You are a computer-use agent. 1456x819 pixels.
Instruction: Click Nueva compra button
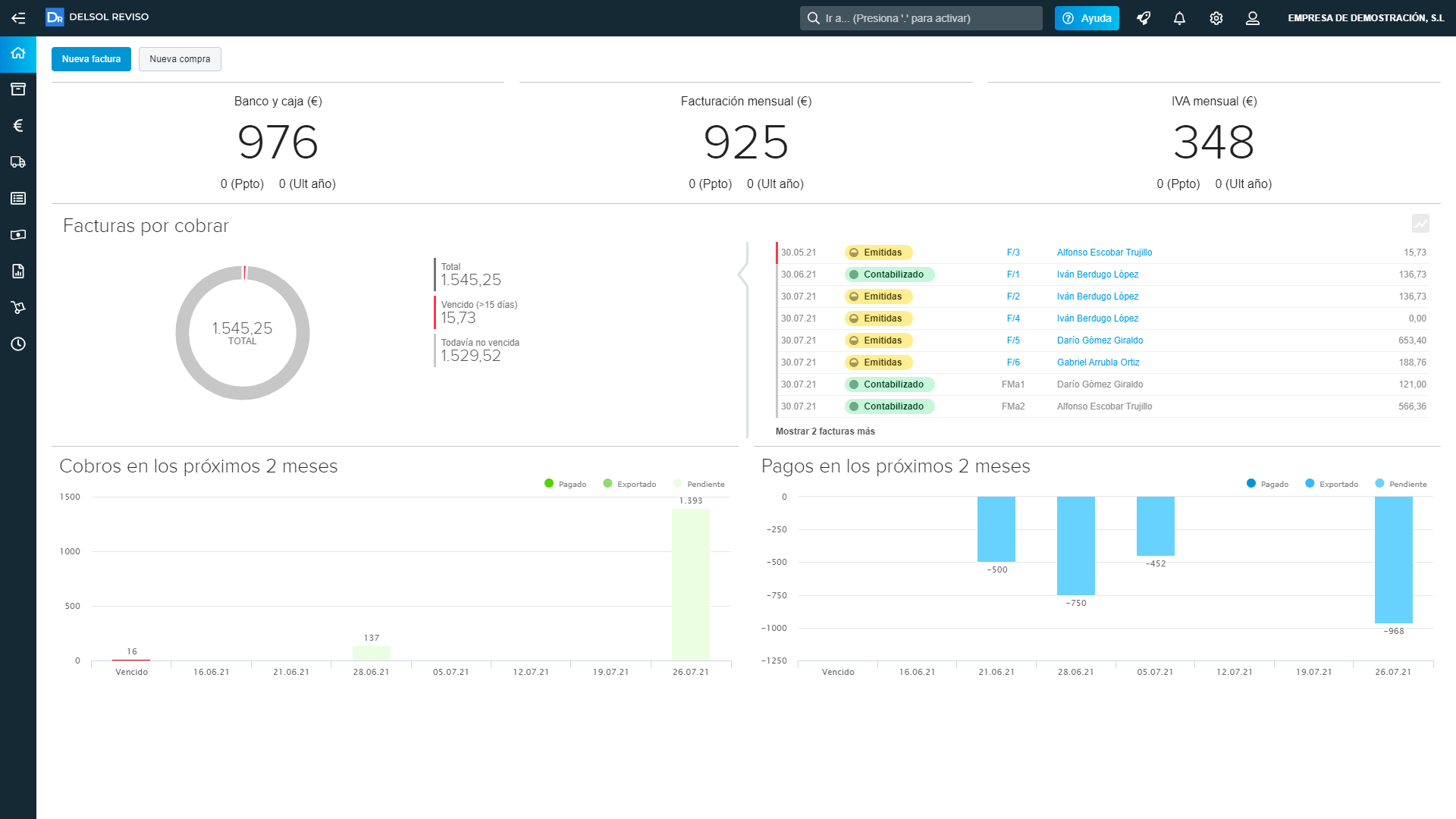(180, 59)
